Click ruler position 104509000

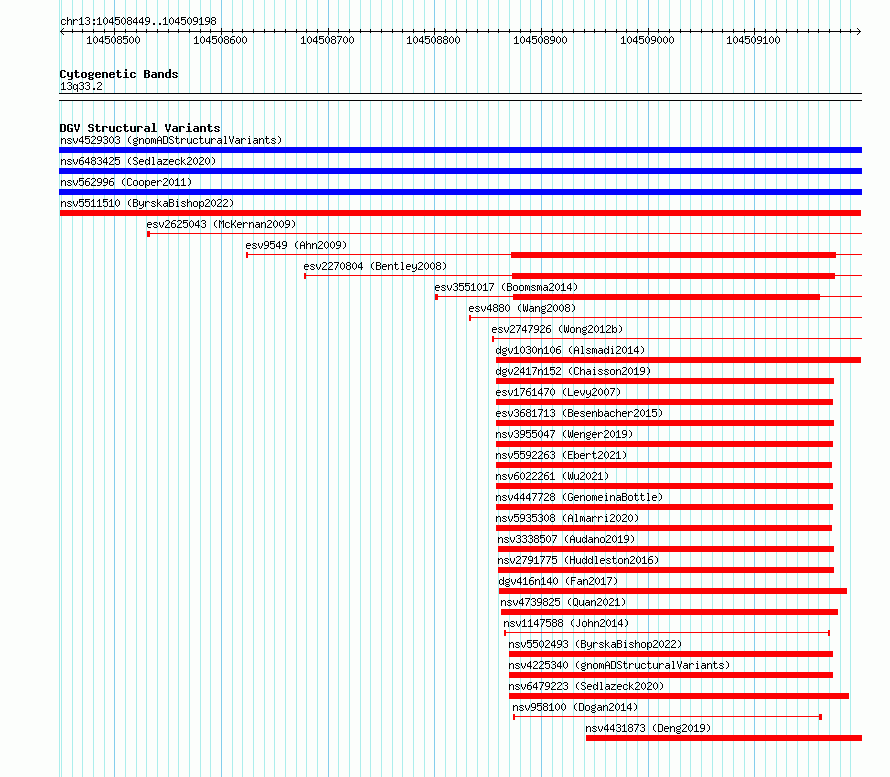(647, 40)
